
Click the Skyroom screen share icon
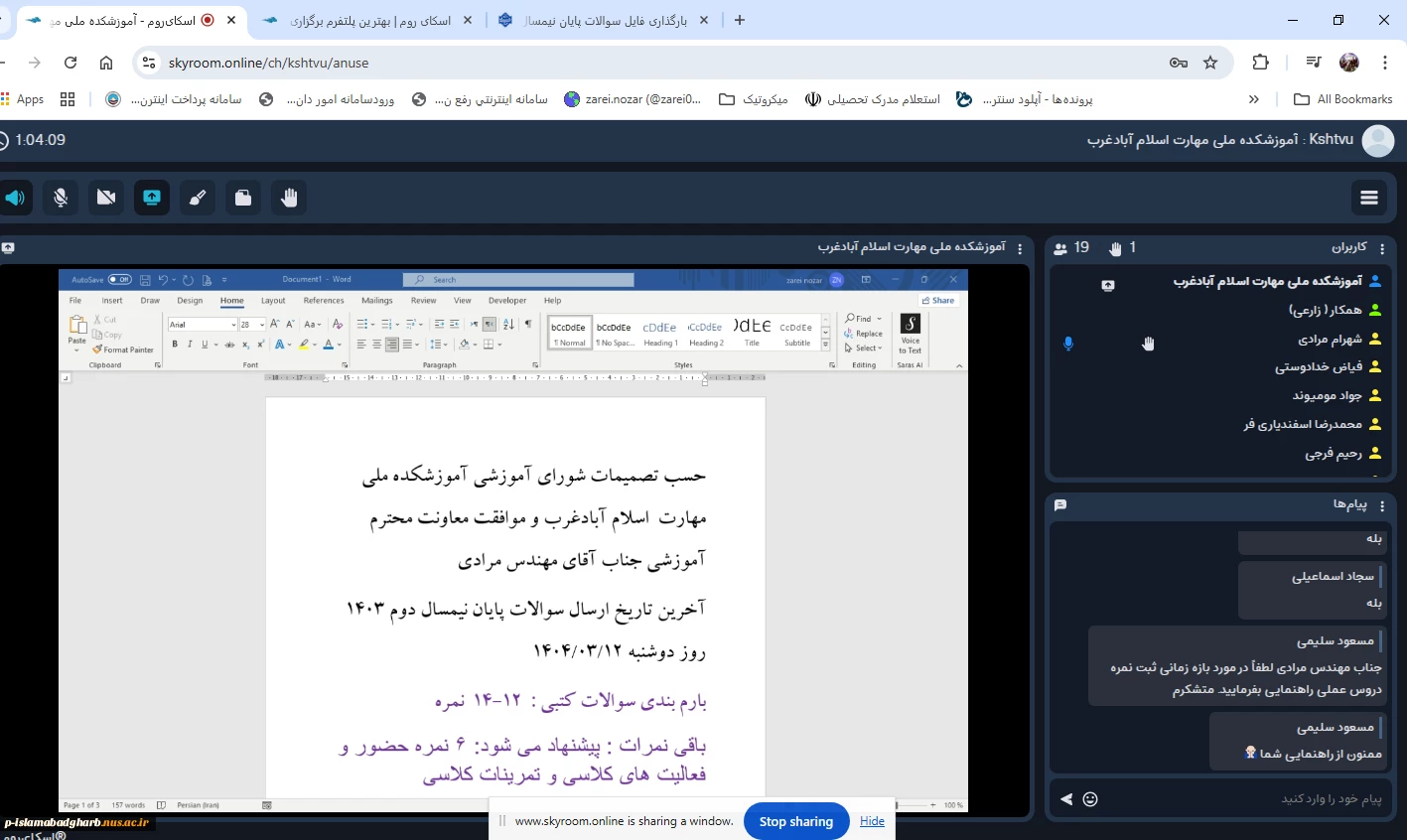point(152,198)
